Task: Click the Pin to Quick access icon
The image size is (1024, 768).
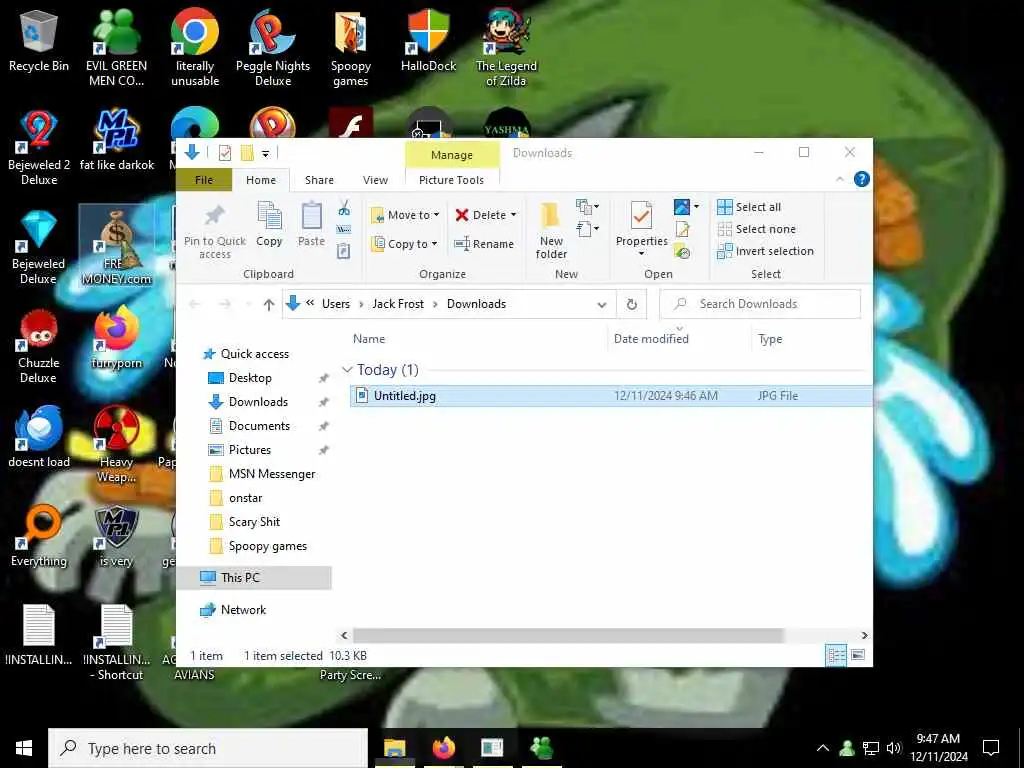Action: point(215,216)
